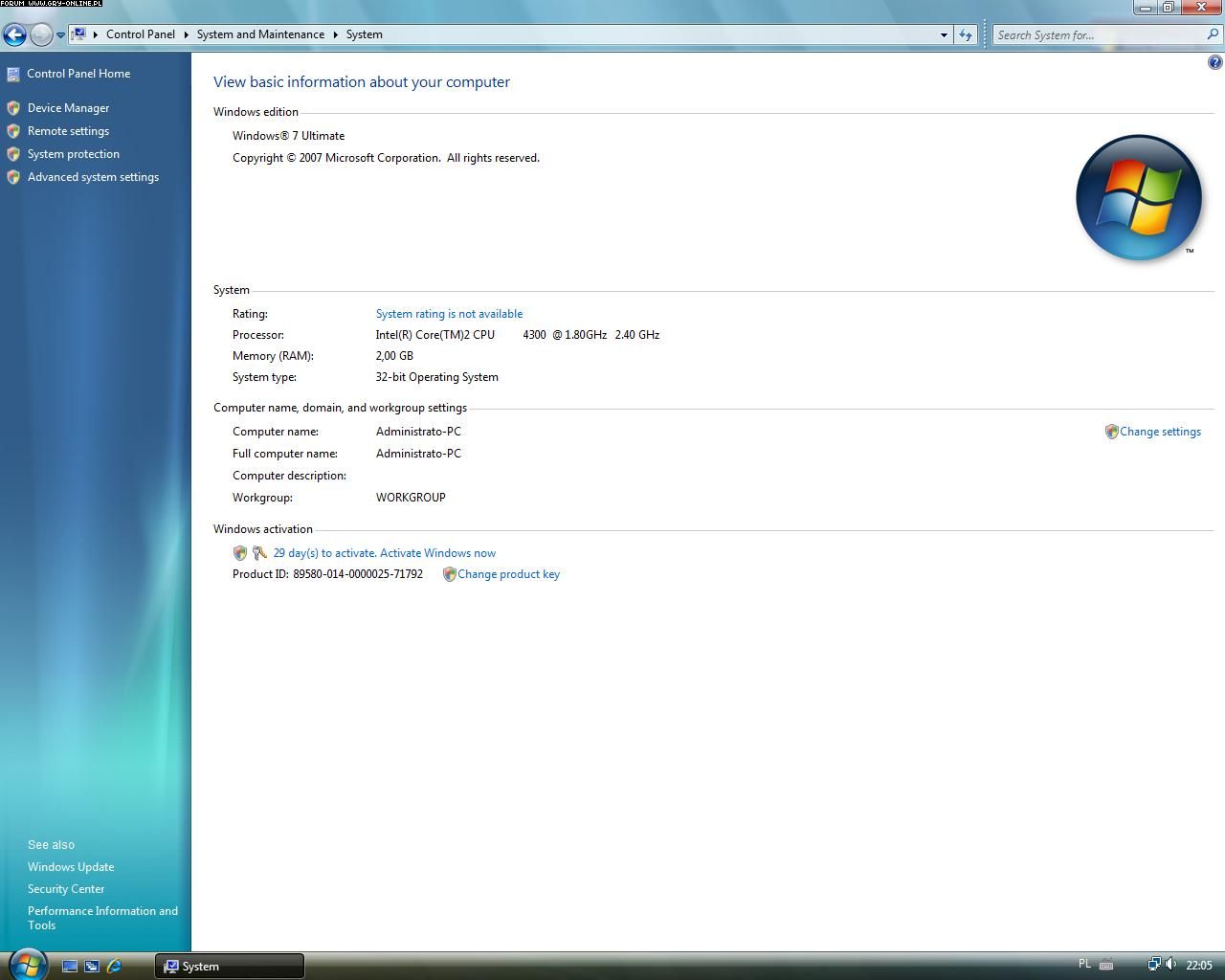Open the Start menu orb

point(27,964)
